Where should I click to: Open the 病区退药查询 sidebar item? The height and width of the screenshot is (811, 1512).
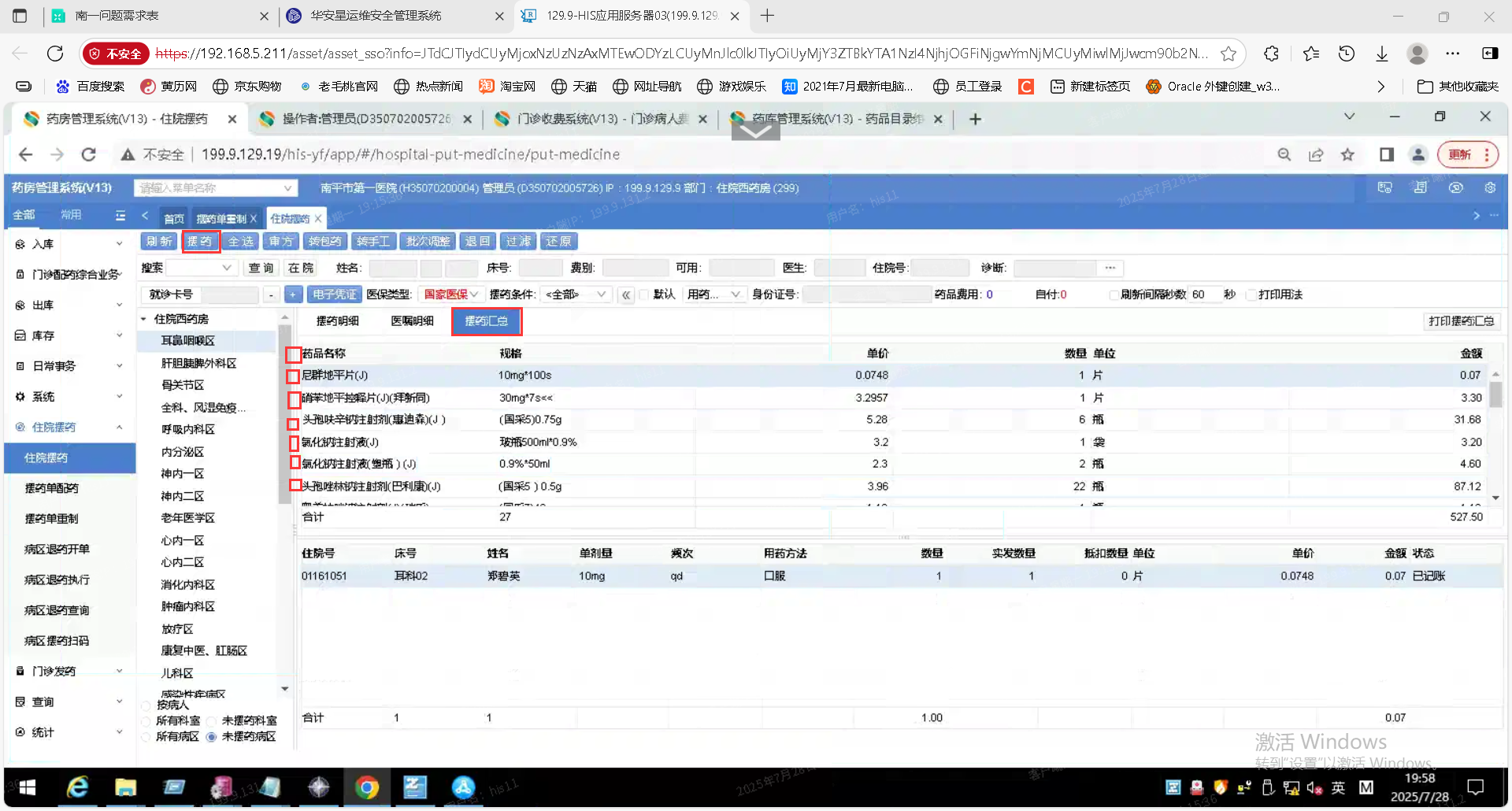57,610
